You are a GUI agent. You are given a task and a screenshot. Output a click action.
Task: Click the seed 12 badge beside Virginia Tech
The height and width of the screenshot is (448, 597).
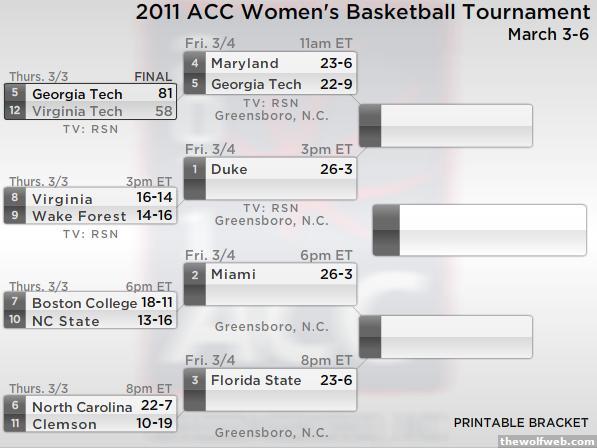(x=15, y=111)
